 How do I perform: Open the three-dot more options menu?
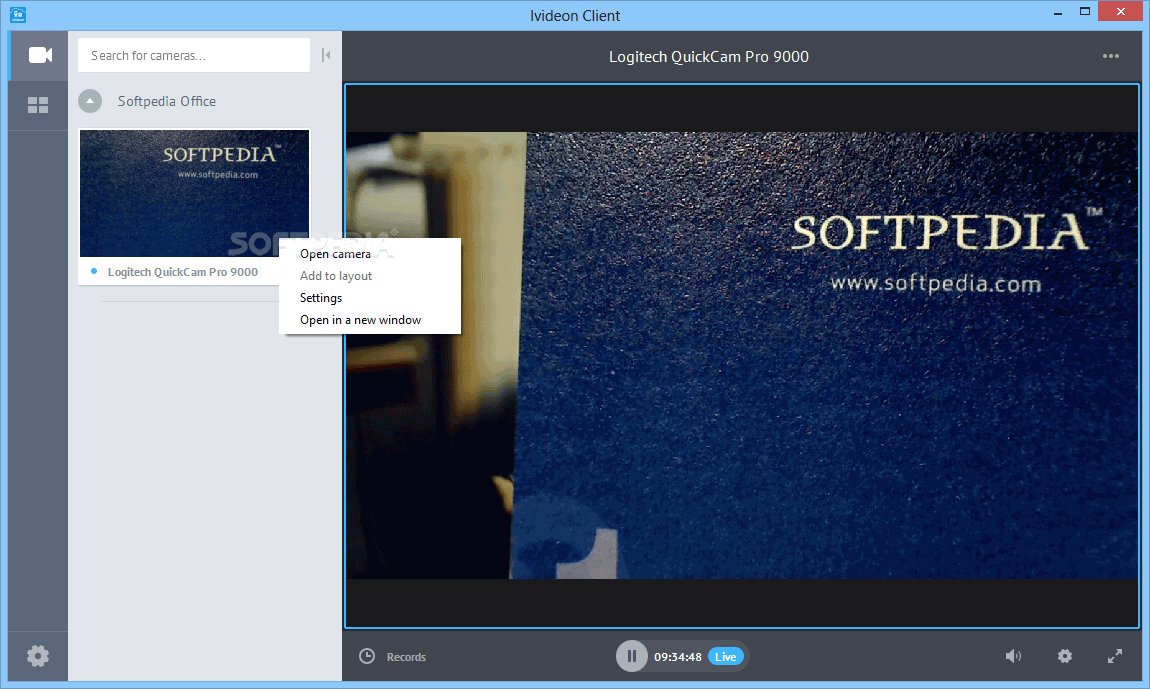point(1110,56)
